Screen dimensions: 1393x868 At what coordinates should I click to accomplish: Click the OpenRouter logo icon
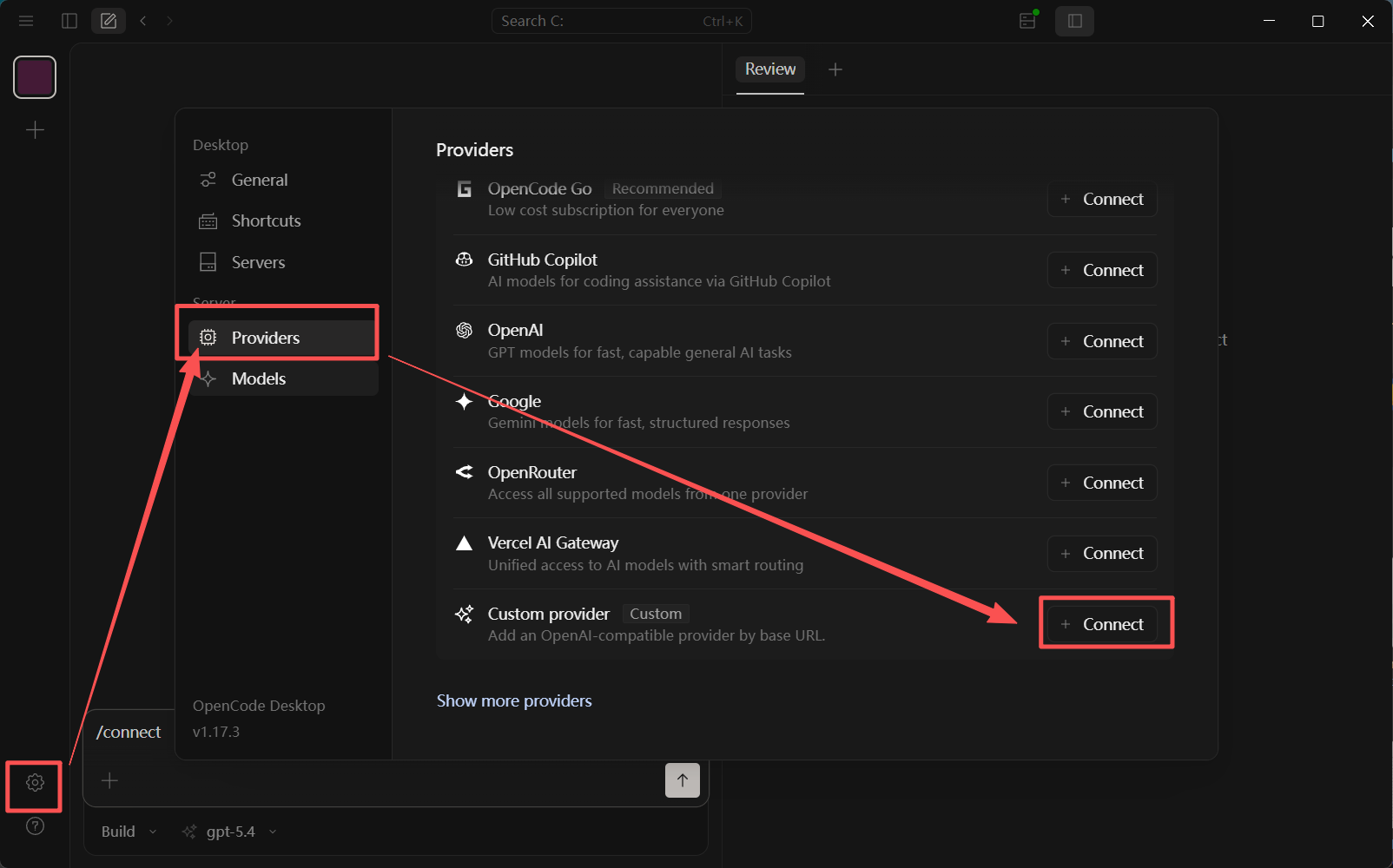(465, 472)
